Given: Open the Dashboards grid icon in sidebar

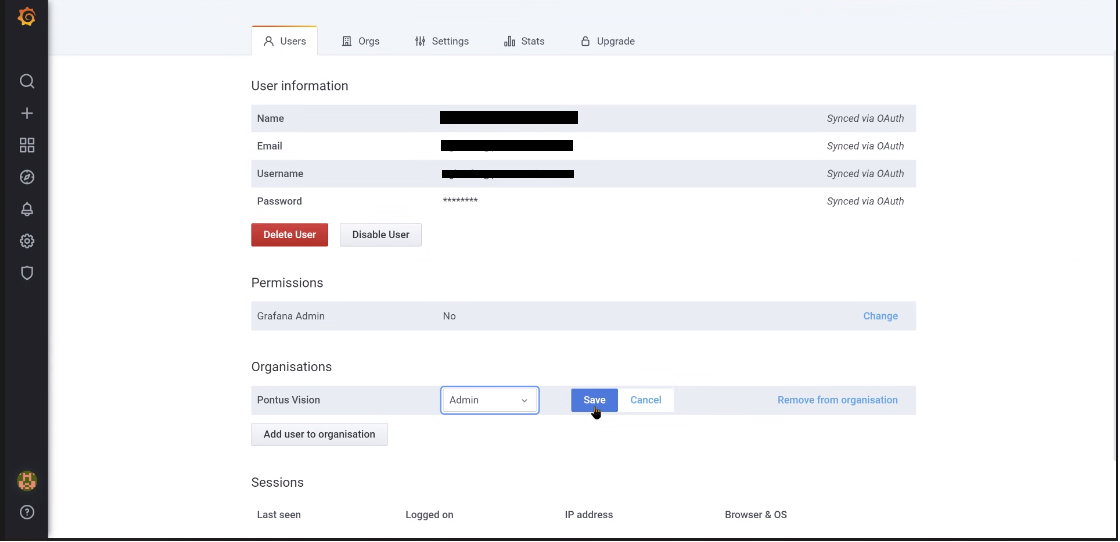Looking at the screenshot, I should [27, 146].
